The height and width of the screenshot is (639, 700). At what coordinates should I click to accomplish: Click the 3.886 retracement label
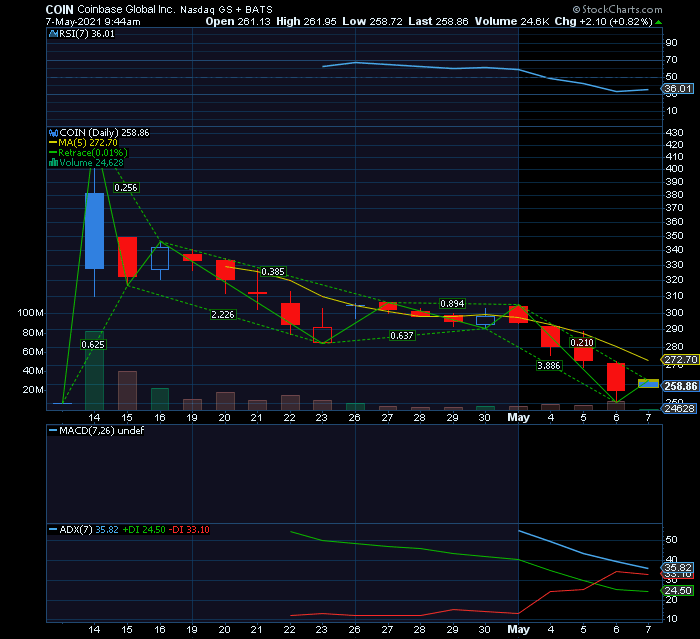[x=549, y=366]
